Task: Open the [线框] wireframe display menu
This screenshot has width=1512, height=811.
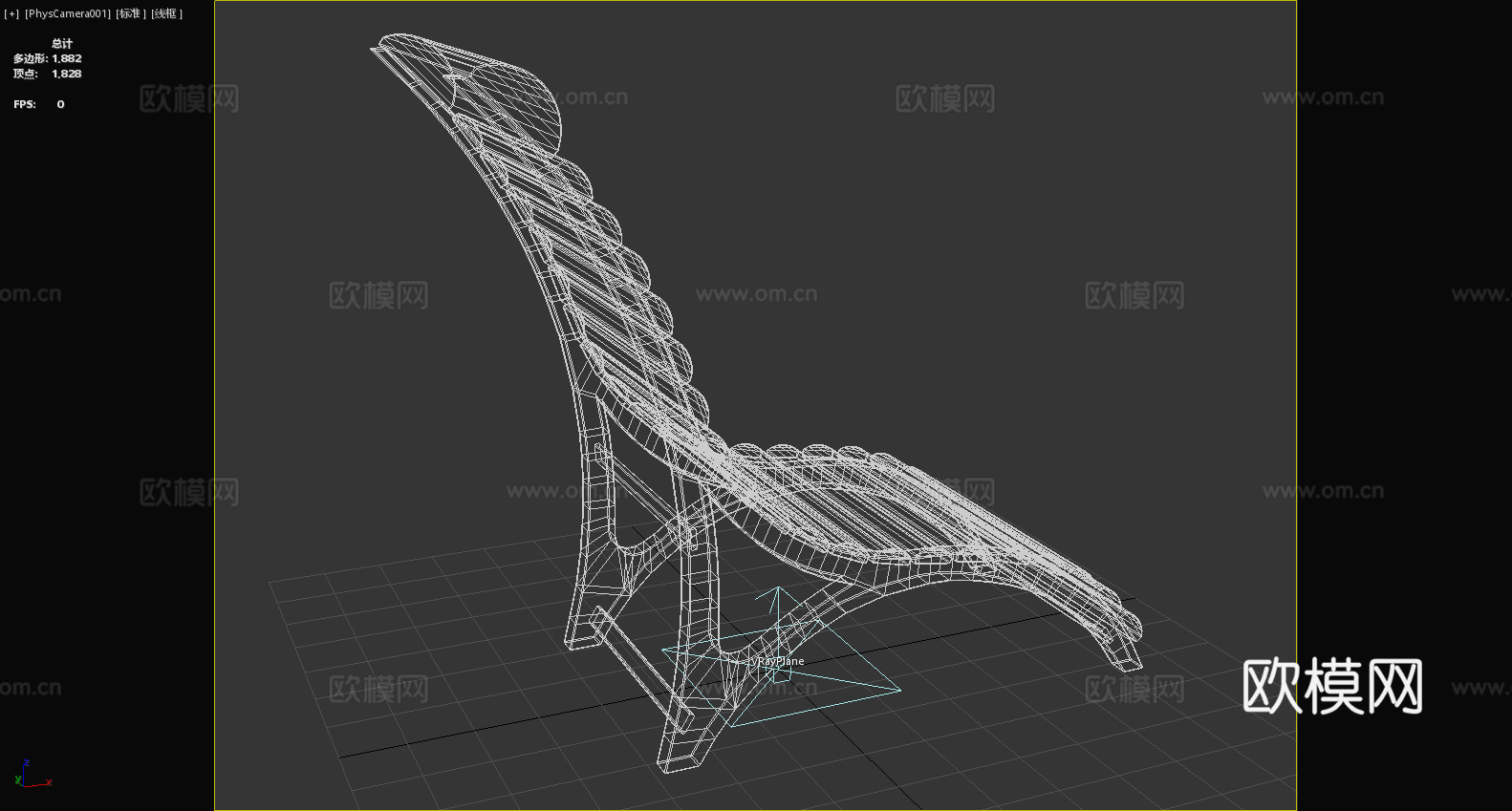Action: tap(166, 13)
